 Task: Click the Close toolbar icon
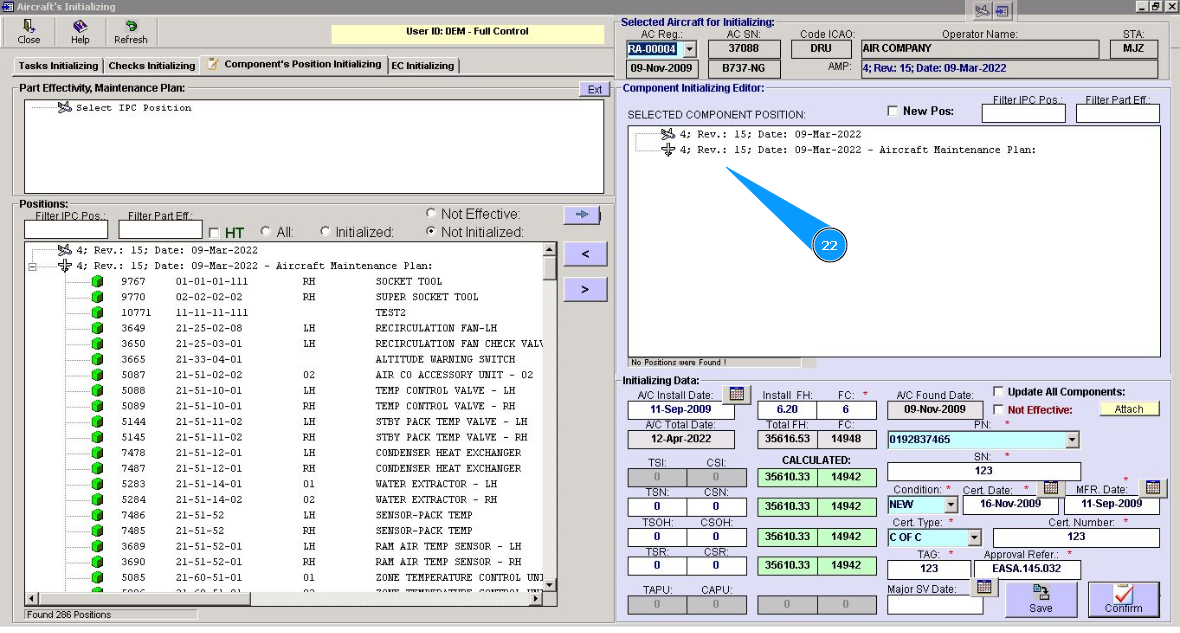point(29,27)
